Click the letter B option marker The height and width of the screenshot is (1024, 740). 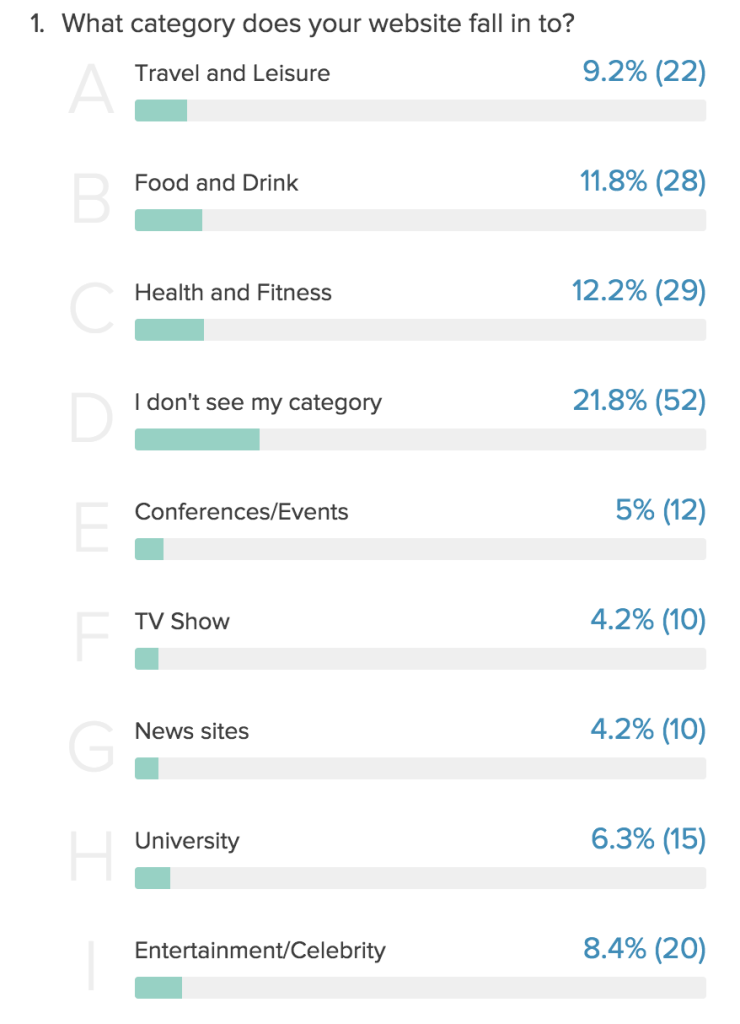pos(91,199)
